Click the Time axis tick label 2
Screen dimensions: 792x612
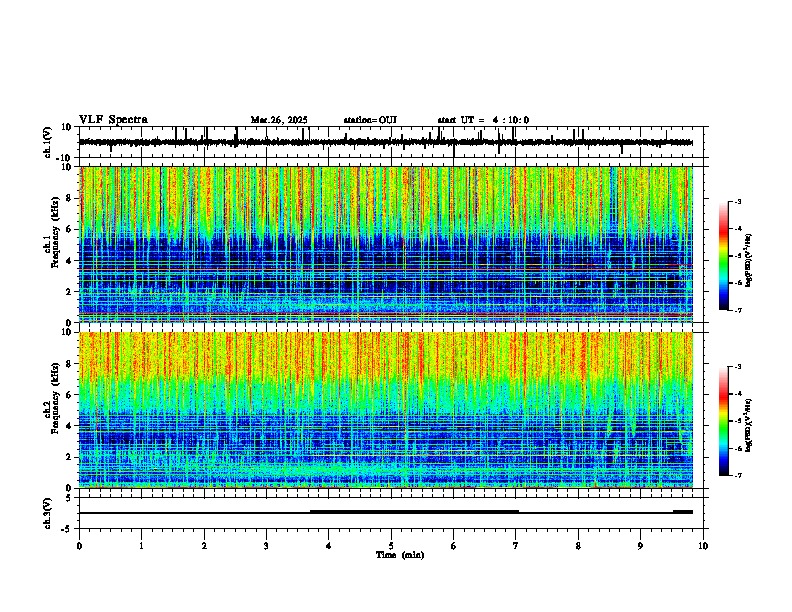(x=204, y=546)
